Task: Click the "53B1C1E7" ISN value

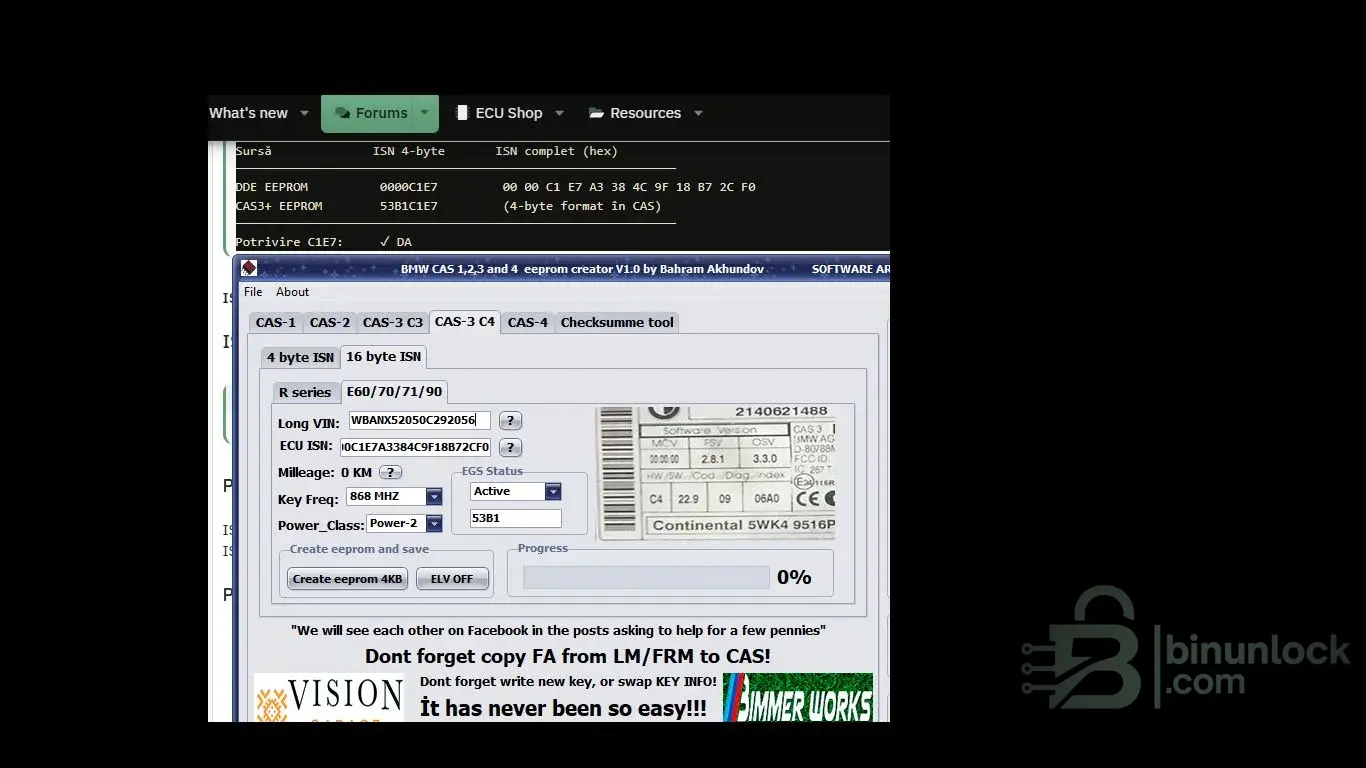Action: point(408,206)
